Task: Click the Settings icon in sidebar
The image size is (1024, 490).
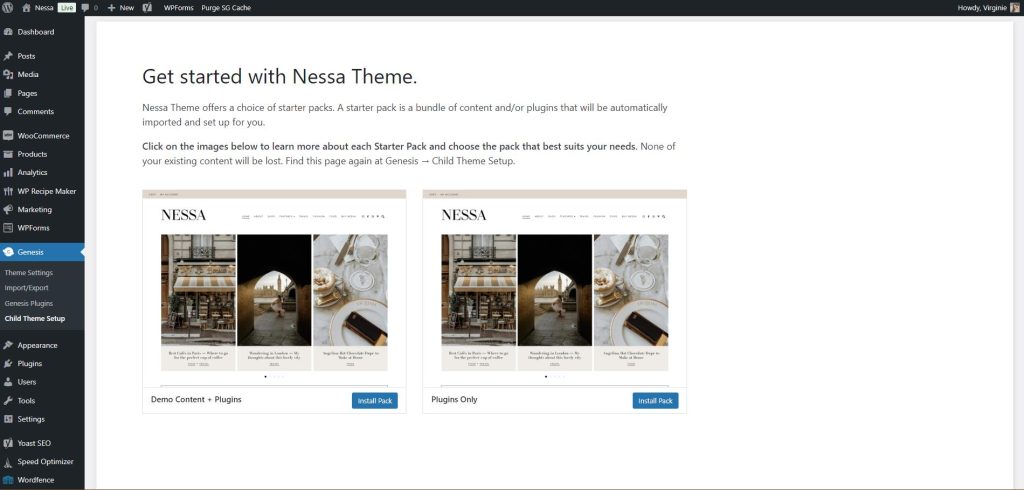Action: [8, 419]
